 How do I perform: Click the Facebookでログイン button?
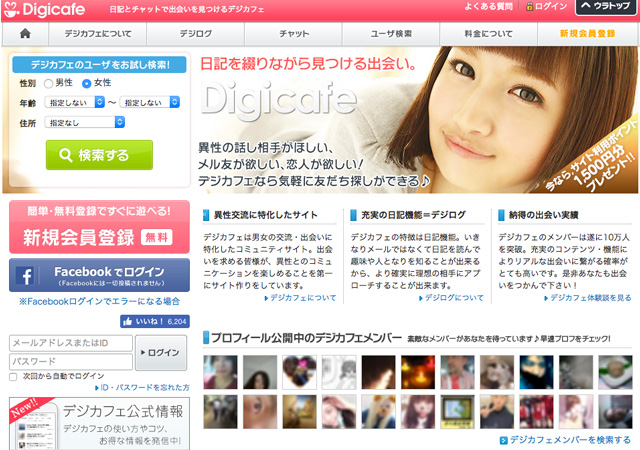click(x=99, y=275)
